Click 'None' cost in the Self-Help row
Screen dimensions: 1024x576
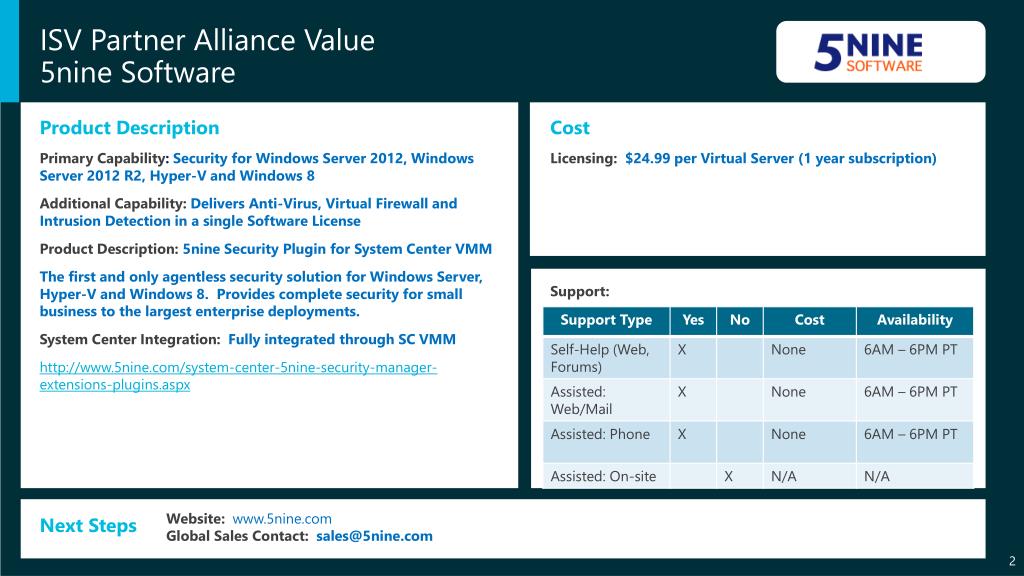[x=788, y=350]
